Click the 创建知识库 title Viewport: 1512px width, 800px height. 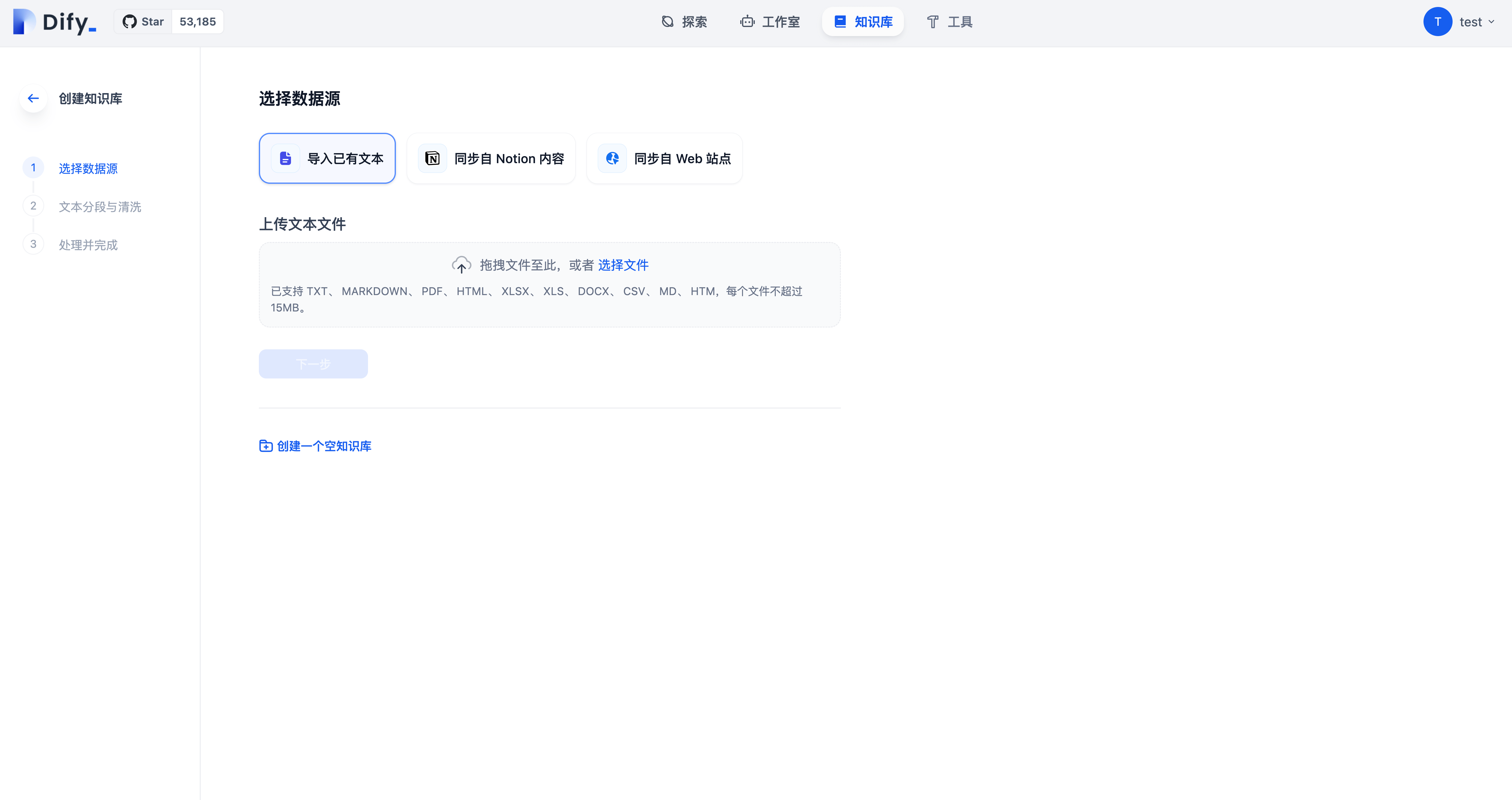[90, 99]
